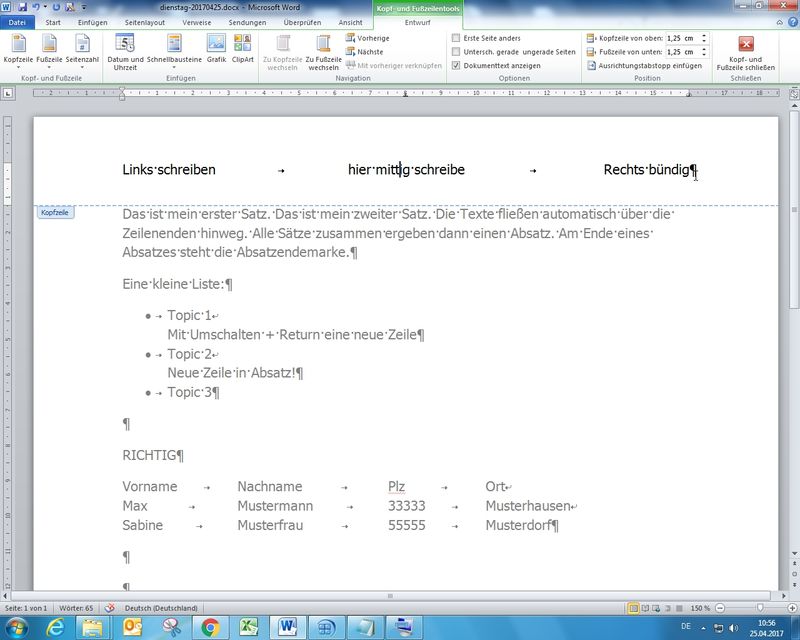Click the Datum und Uhrzeit icon
Image resolution: width=800 pixels, height=640 pixels.
125,50
